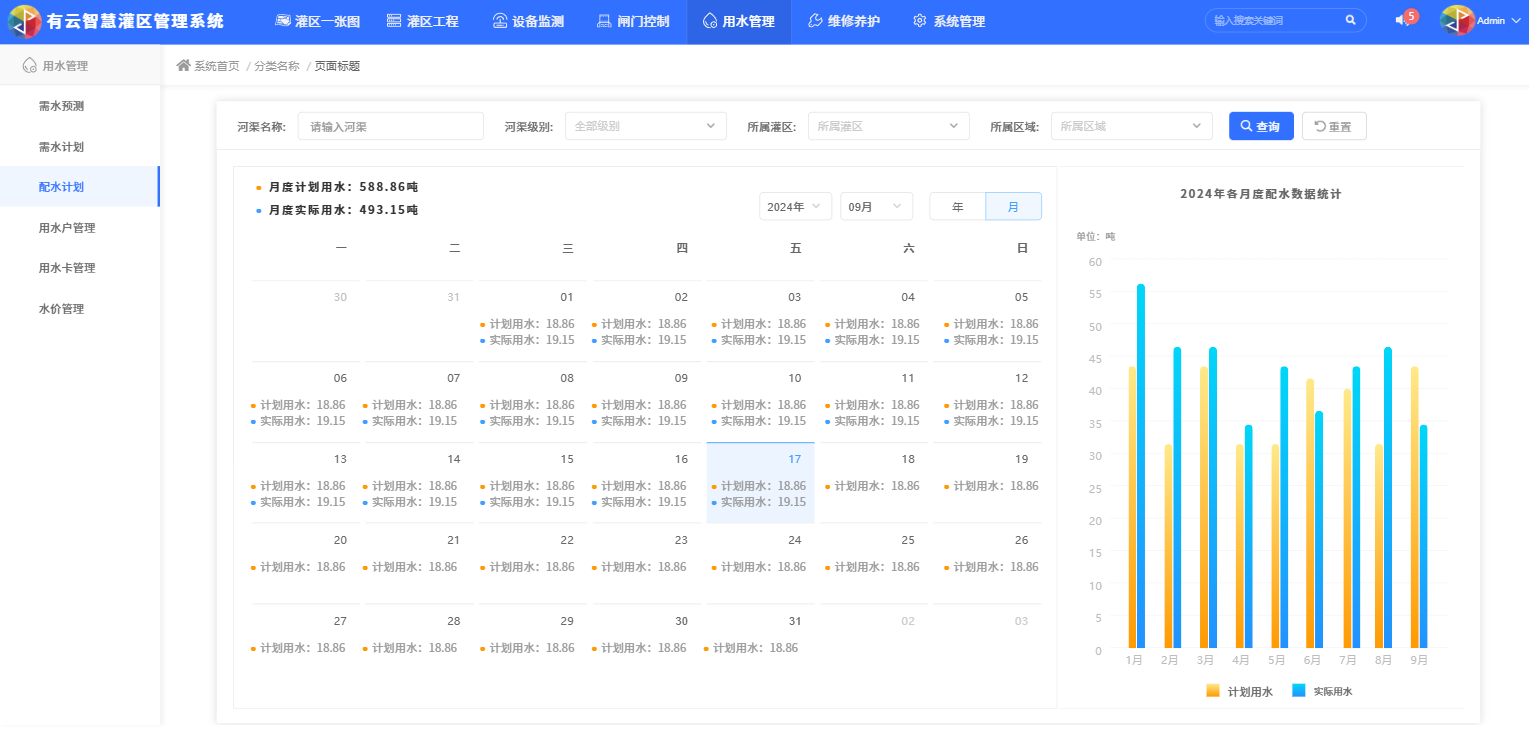Click the system logo icon
1529x733 pixels.
pos(24,21)
